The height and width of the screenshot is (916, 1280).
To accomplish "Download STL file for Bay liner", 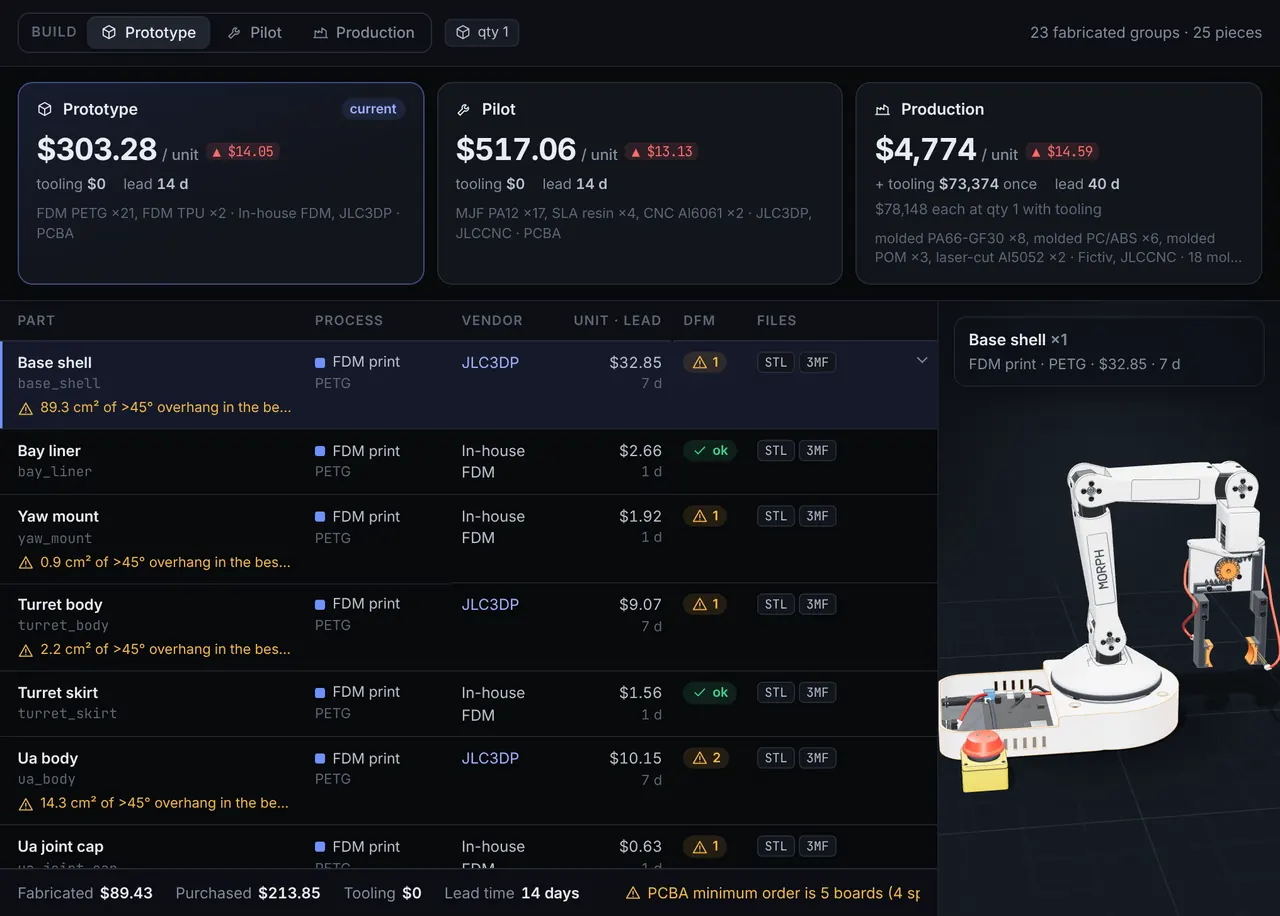I will pyautogui.click(x=776, y=451).
